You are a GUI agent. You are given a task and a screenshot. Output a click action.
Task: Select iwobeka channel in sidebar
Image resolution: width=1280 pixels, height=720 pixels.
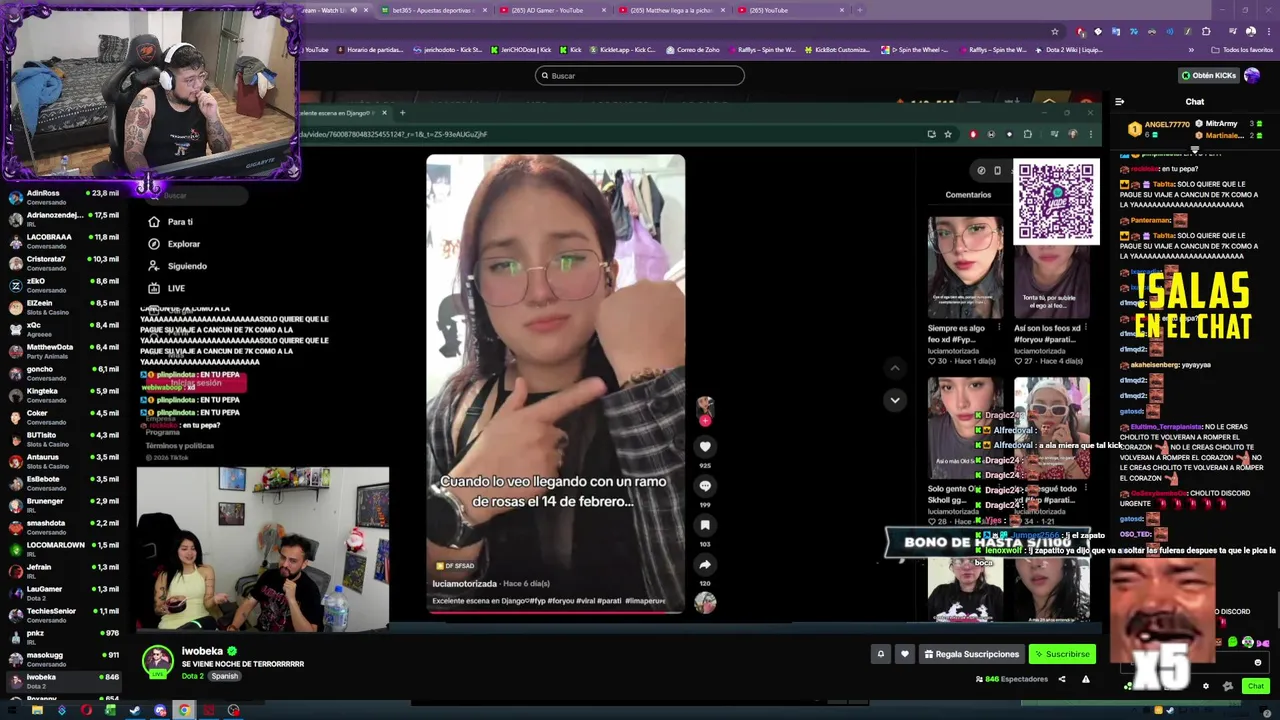(62, 681)
